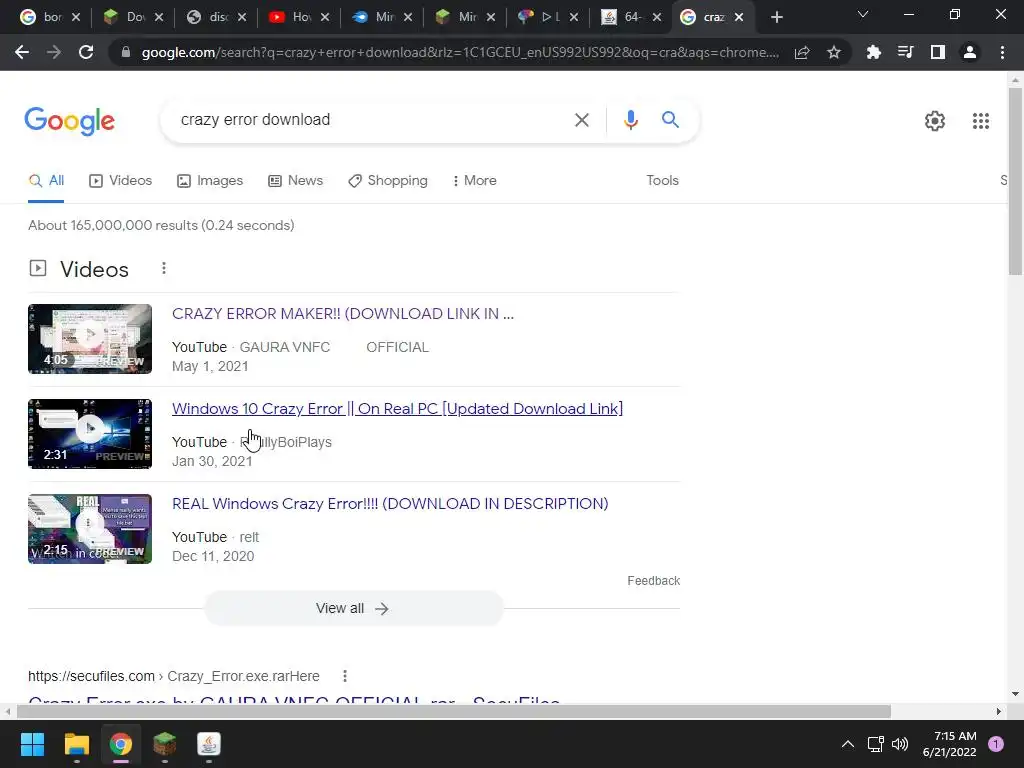1024x768 pixels.
Task: Select the Videos search filter
Action: pyautogui.click(x=120, y=181)
